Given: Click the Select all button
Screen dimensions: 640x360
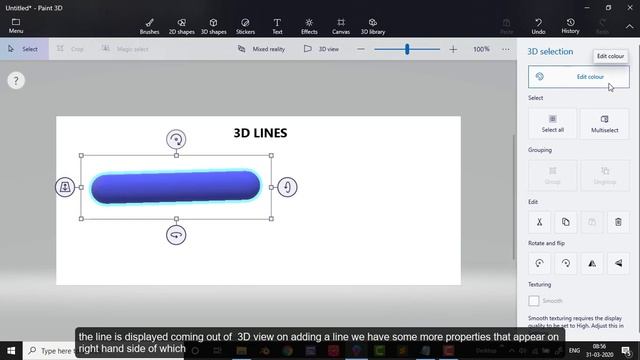Looking at the screenshot, I should (553, 123).
